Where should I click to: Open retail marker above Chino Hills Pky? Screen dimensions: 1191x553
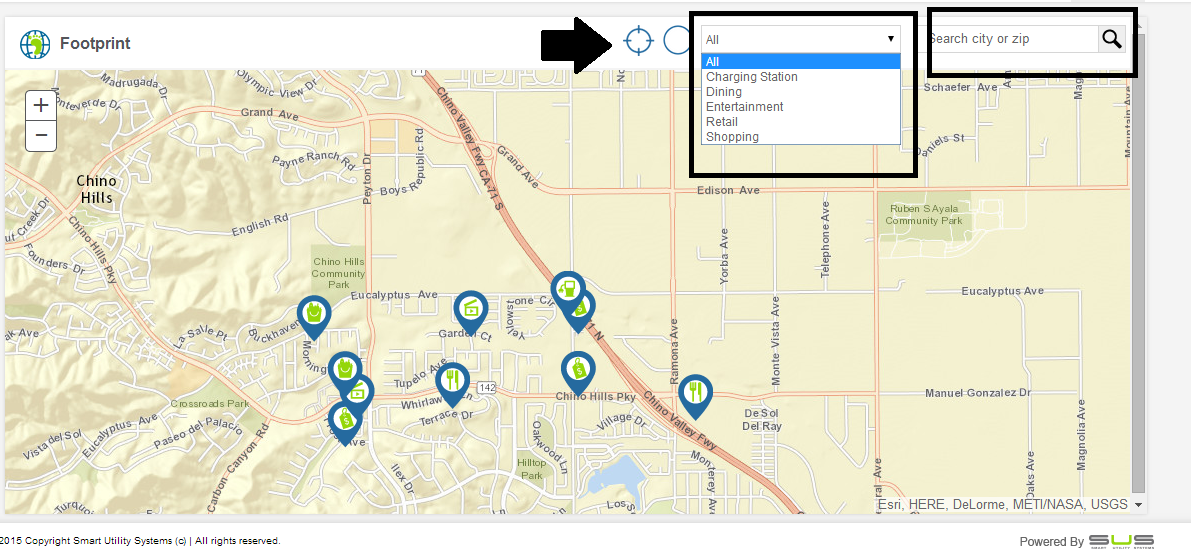(577, 370)
